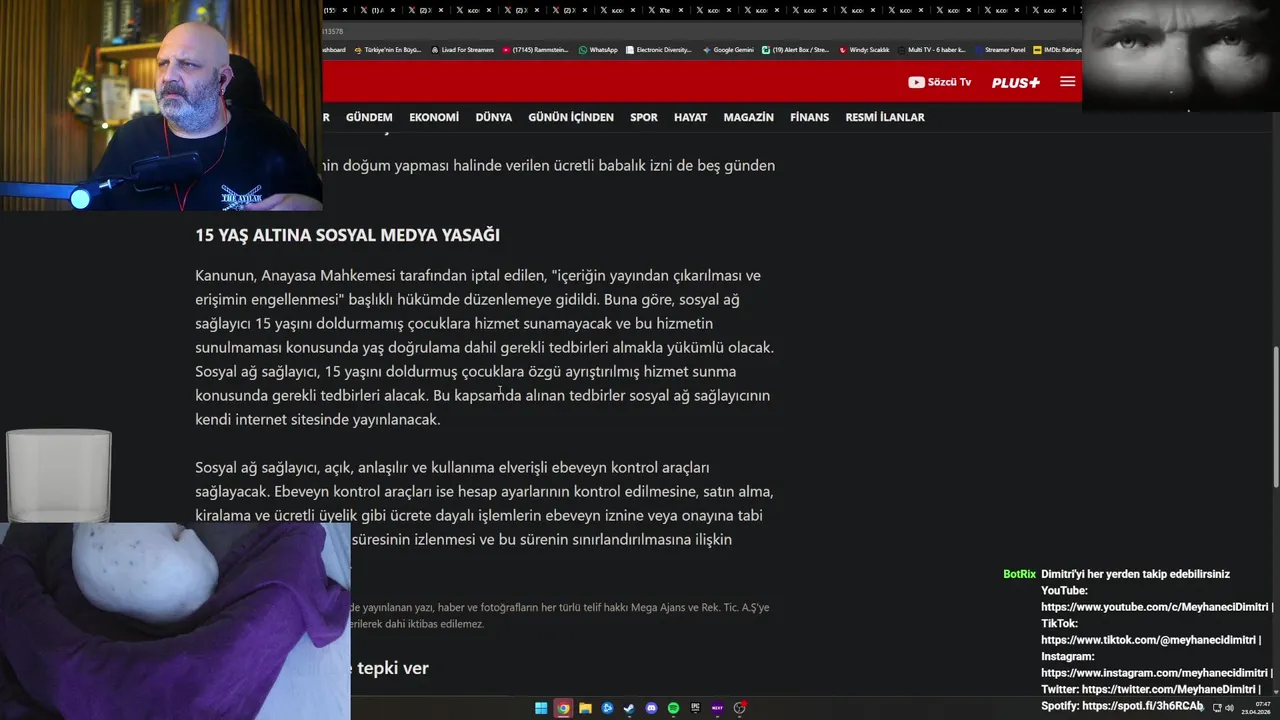Open the Multi TV bookmark
Viewport: 1280px width, 720px height.
[x=932, y=49]
